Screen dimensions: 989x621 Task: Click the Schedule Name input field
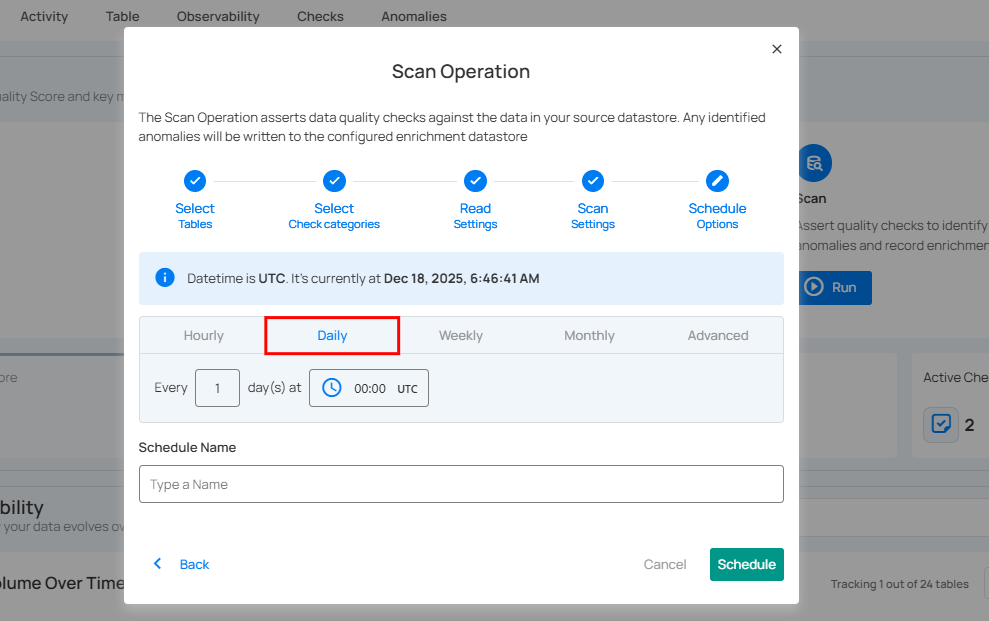pos(461,484)
